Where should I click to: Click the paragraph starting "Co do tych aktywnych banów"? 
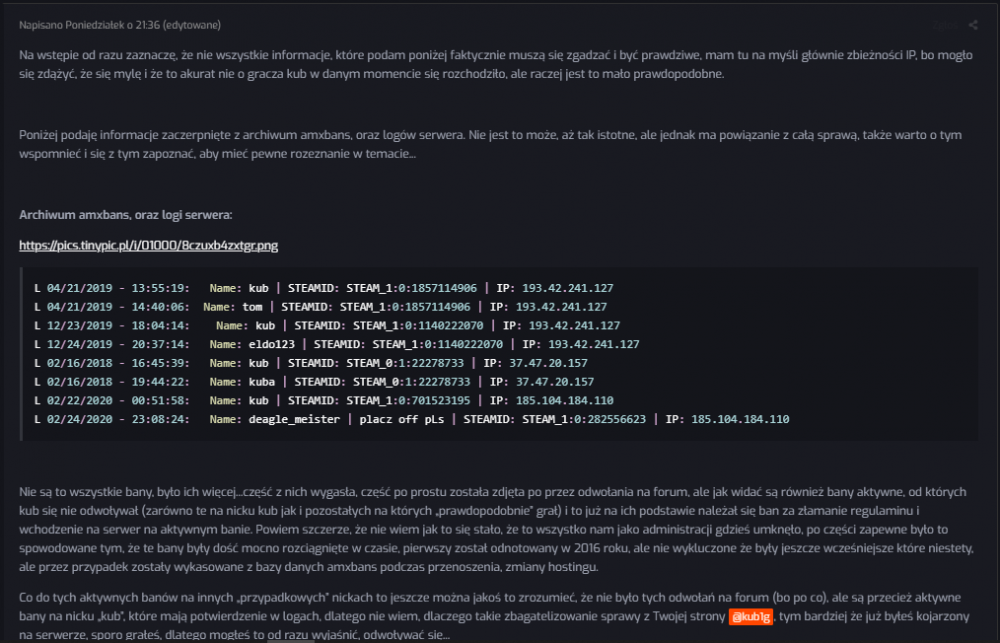pos(494,616)
